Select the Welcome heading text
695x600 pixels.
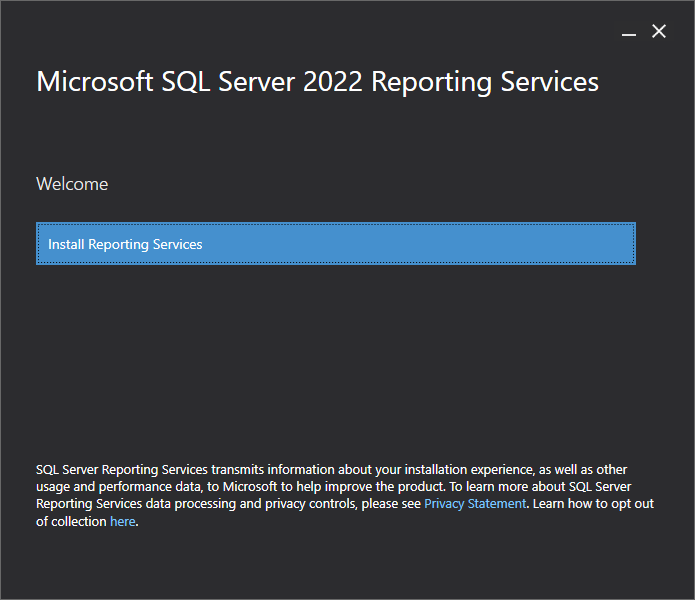click(72, 184)
